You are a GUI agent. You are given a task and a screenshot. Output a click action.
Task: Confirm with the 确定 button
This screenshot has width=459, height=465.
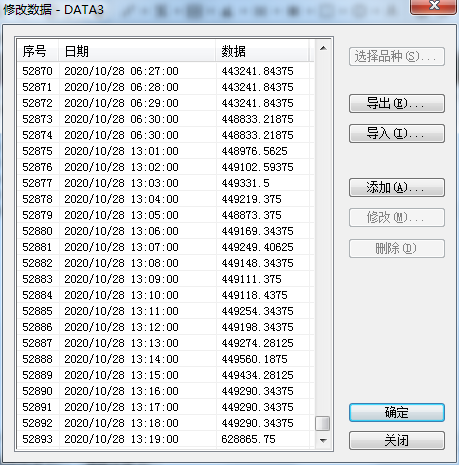[397, 413]
